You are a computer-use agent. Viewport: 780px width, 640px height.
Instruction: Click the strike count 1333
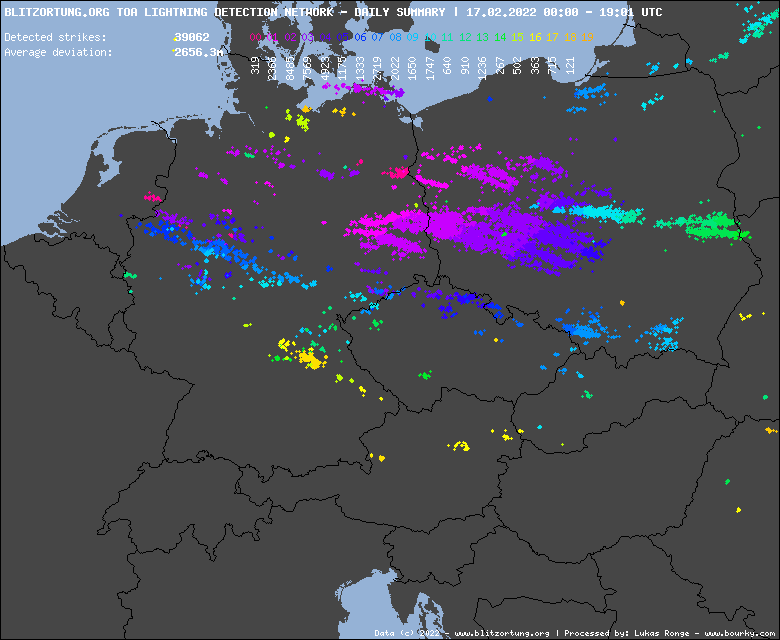360,69
